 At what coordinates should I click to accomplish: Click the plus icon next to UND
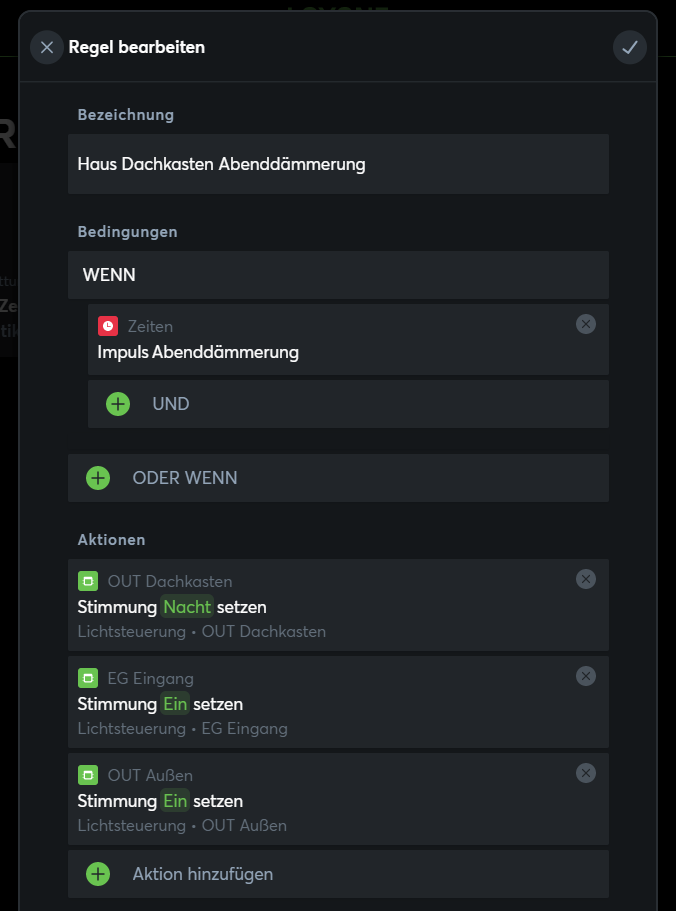click(118, 404)
